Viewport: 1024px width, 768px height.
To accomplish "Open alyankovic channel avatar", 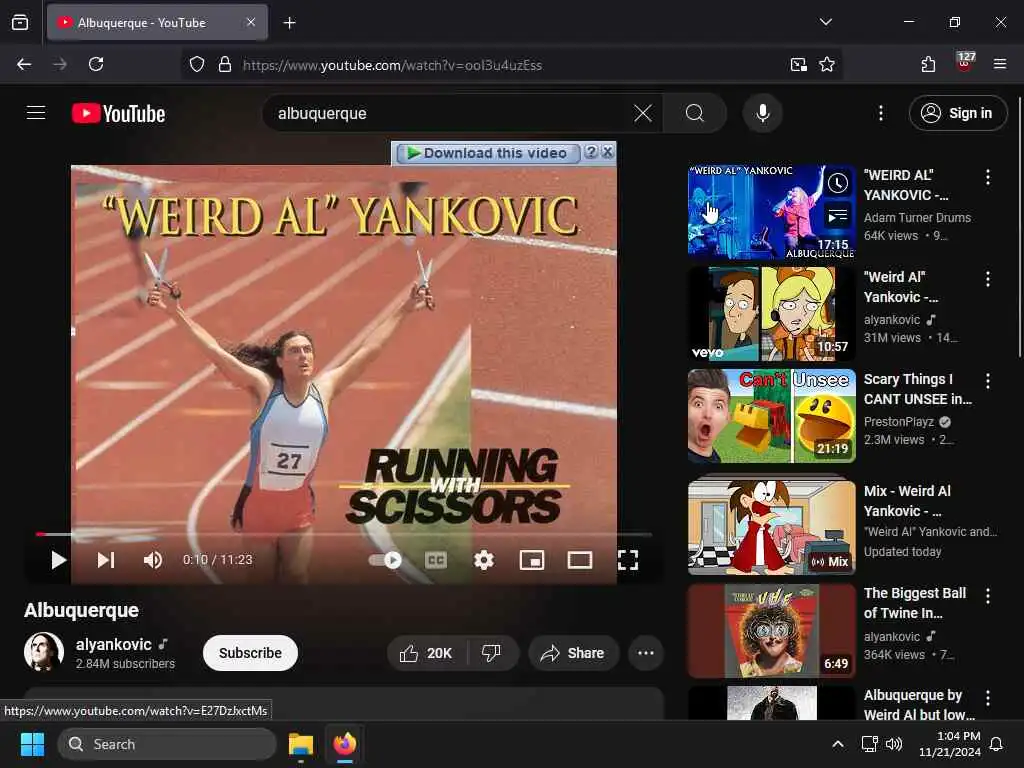I will pyautogui.click(x=44, y=652).
